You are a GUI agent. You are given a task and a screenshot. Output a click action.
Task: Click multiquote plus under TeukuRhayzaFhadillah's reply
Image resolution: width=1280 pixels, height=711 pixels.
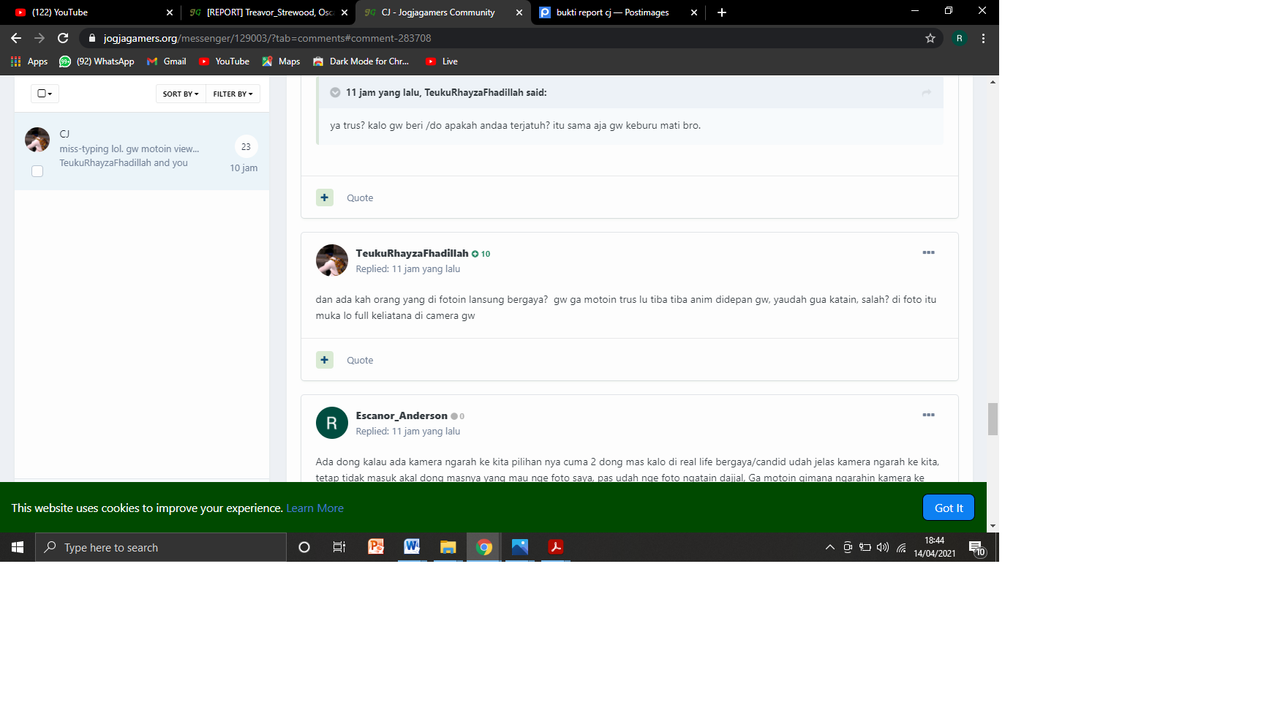324,359
